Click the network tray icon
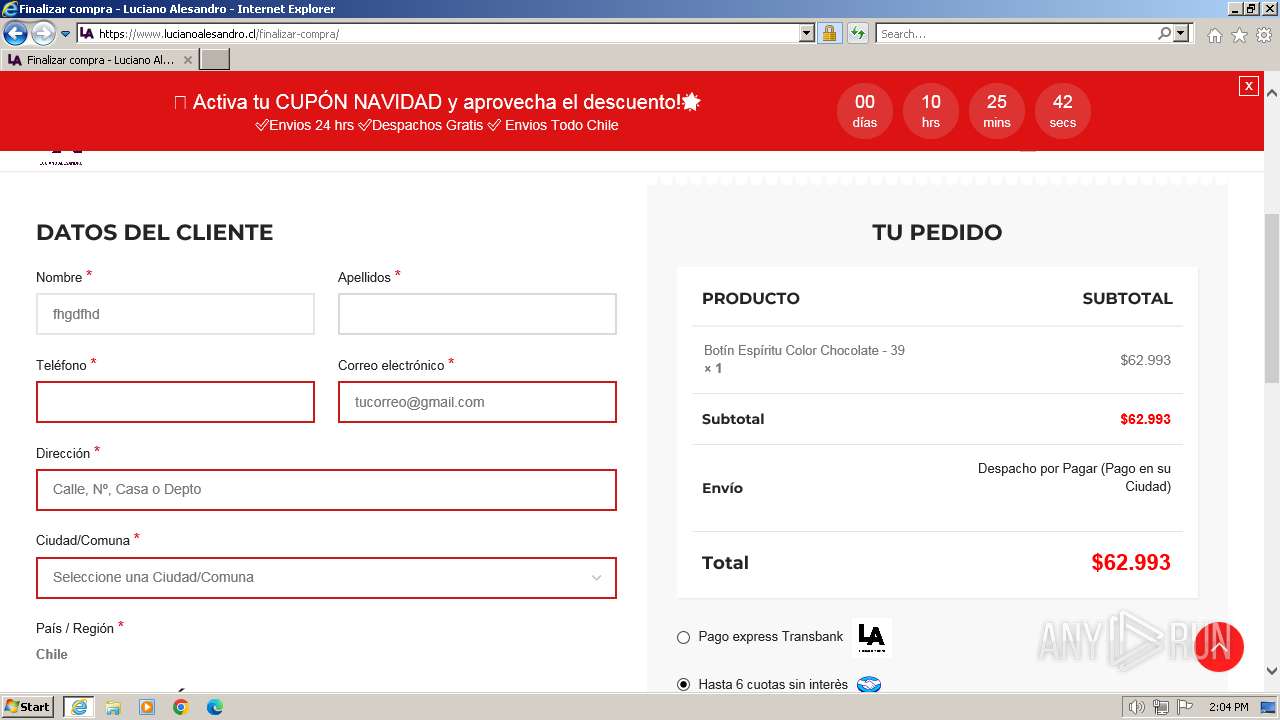This screenshot has height=720, width=1280. coord(1161,707)
